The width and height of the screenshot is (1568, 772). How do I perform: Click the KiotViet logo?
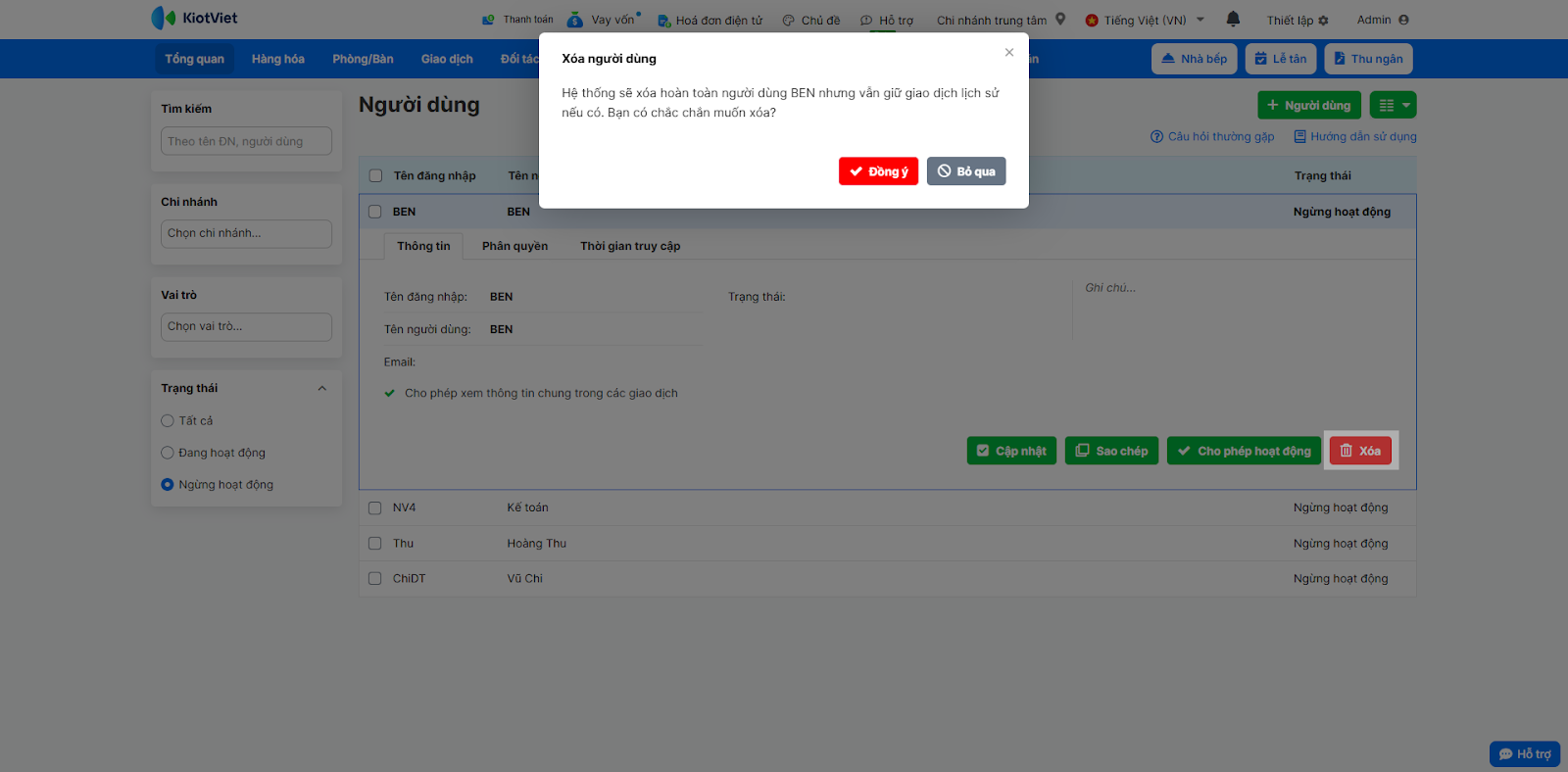[x=194, y=18]
